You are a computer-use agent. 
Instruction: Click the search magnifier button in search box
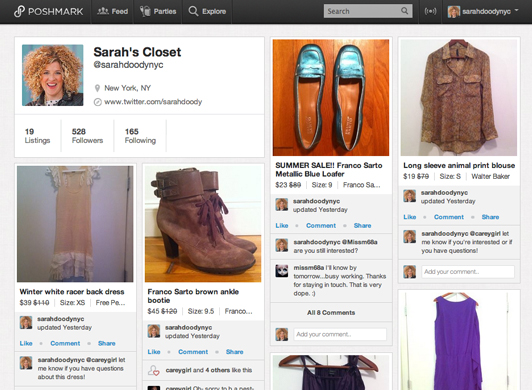click(x=404, y=11)
